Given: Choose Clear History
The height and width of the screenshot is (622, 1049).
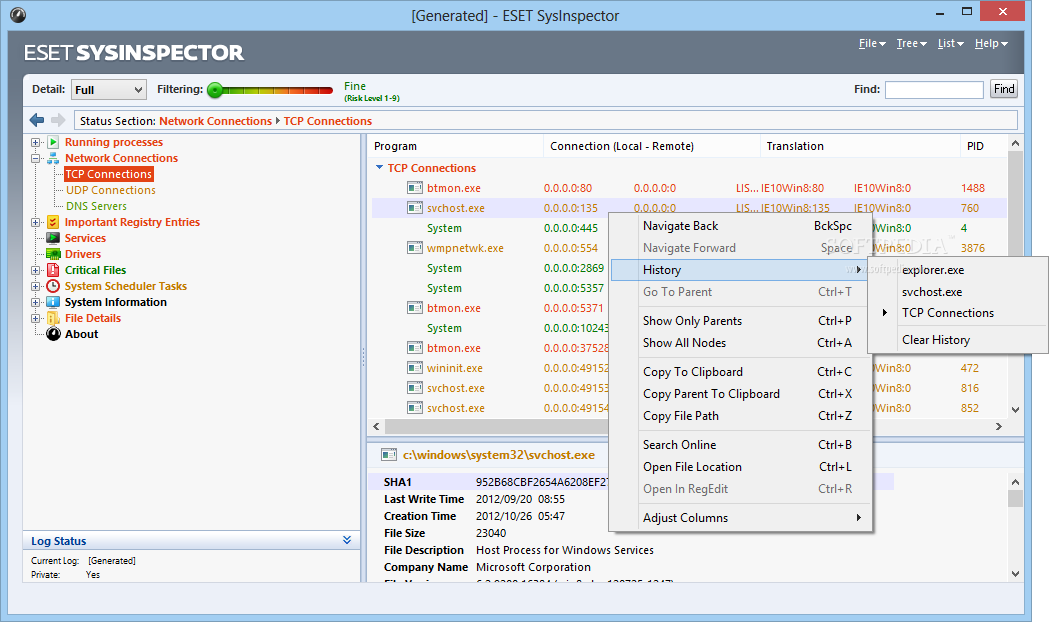Looking at the screenshot, I should coord(958,340).
